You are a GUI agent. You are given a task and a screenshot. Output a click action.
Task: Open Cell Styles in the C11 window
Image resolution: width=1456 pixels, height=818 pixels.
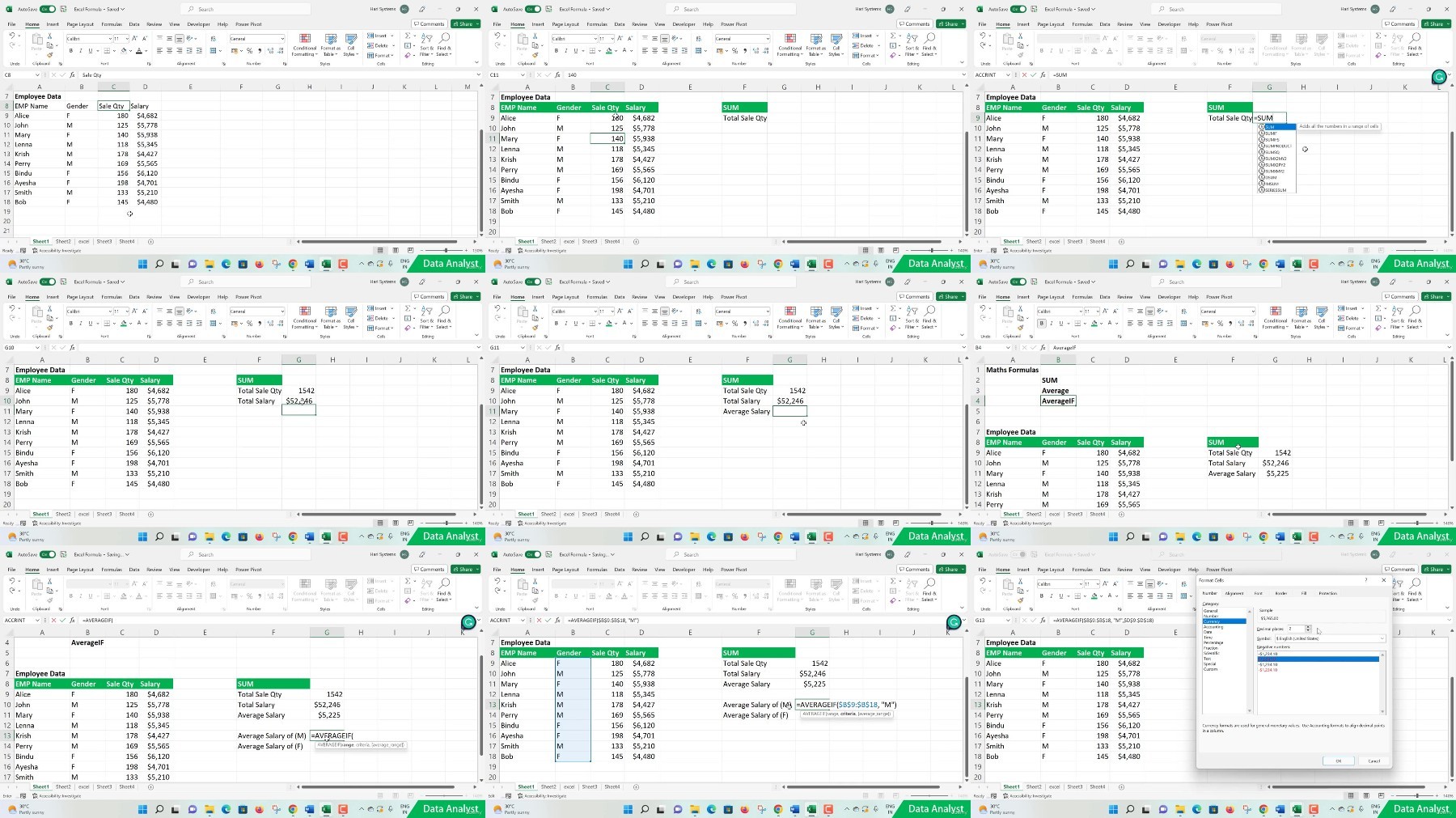836,44
